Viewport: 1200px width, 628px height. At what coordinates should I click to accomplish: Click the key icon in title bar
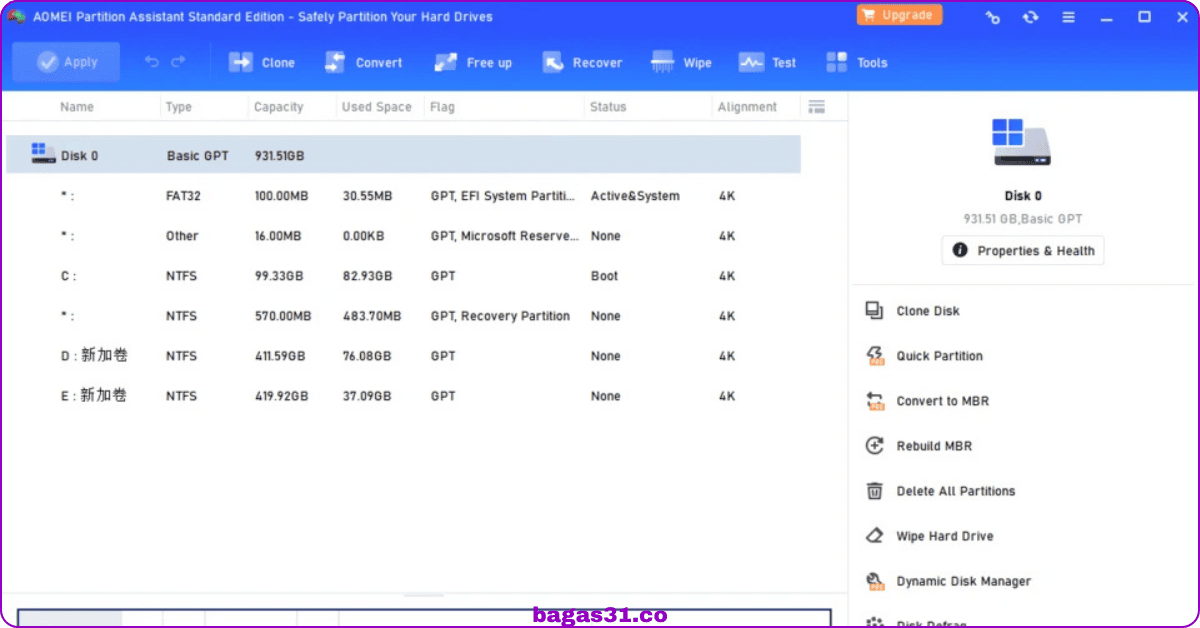992,17
